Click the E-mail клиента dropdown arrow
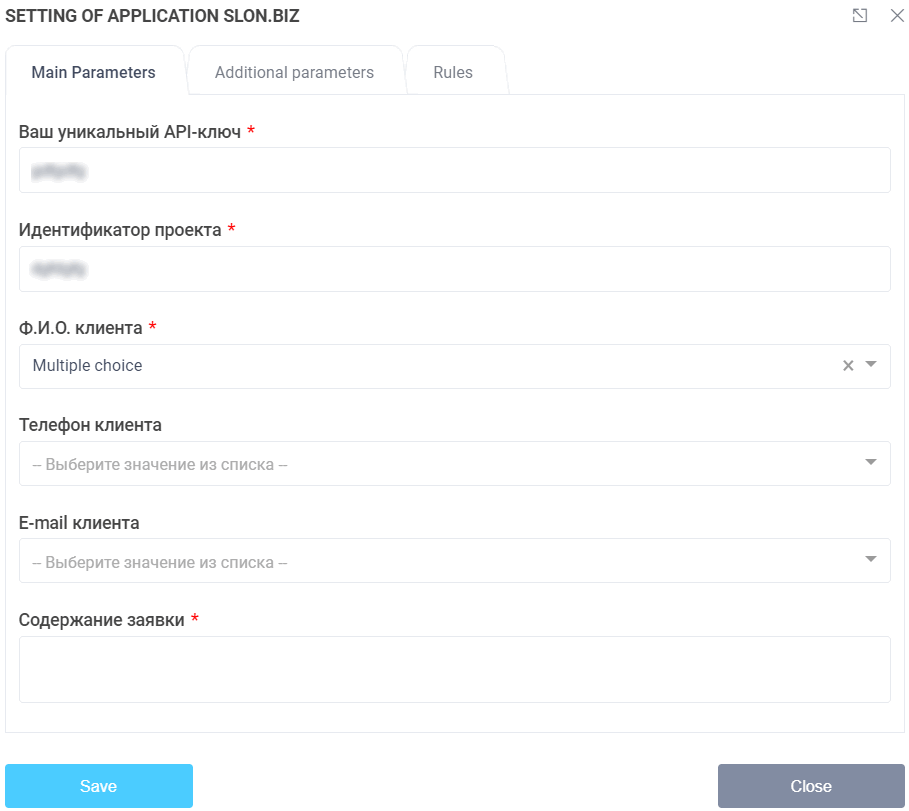The image size is (909, 811). (870, 560)
